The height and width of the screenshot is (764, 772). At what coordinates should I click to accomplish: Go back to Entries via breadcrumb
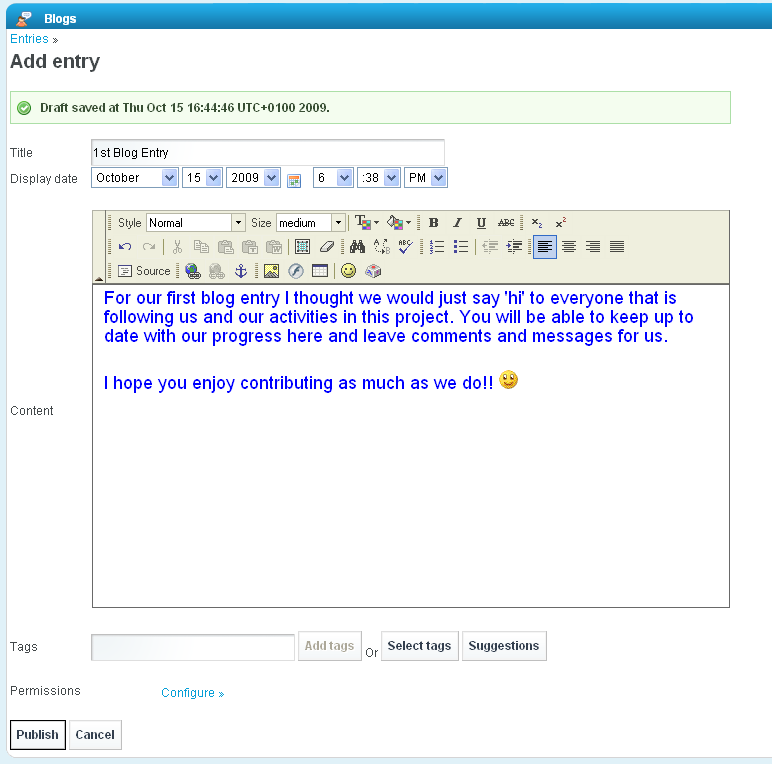tap(30, 39)
